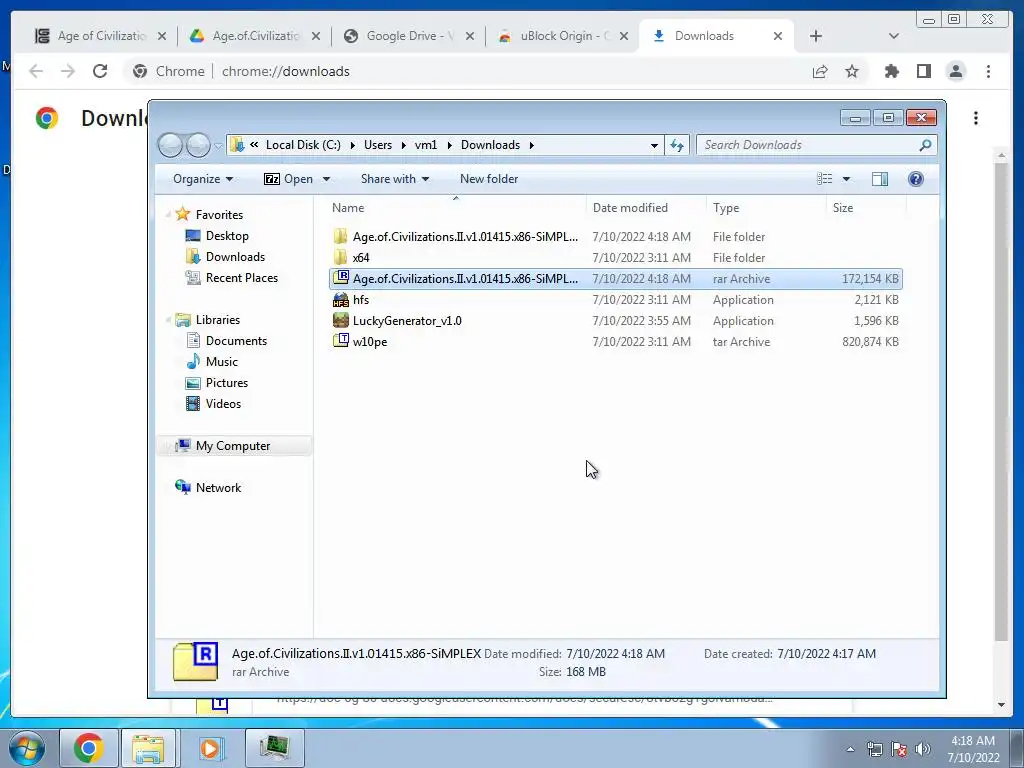Image resolution: width=1024 pixels, height=768 pixels.
Task: Share this page icon in address bar
Action: click(820, 71)
